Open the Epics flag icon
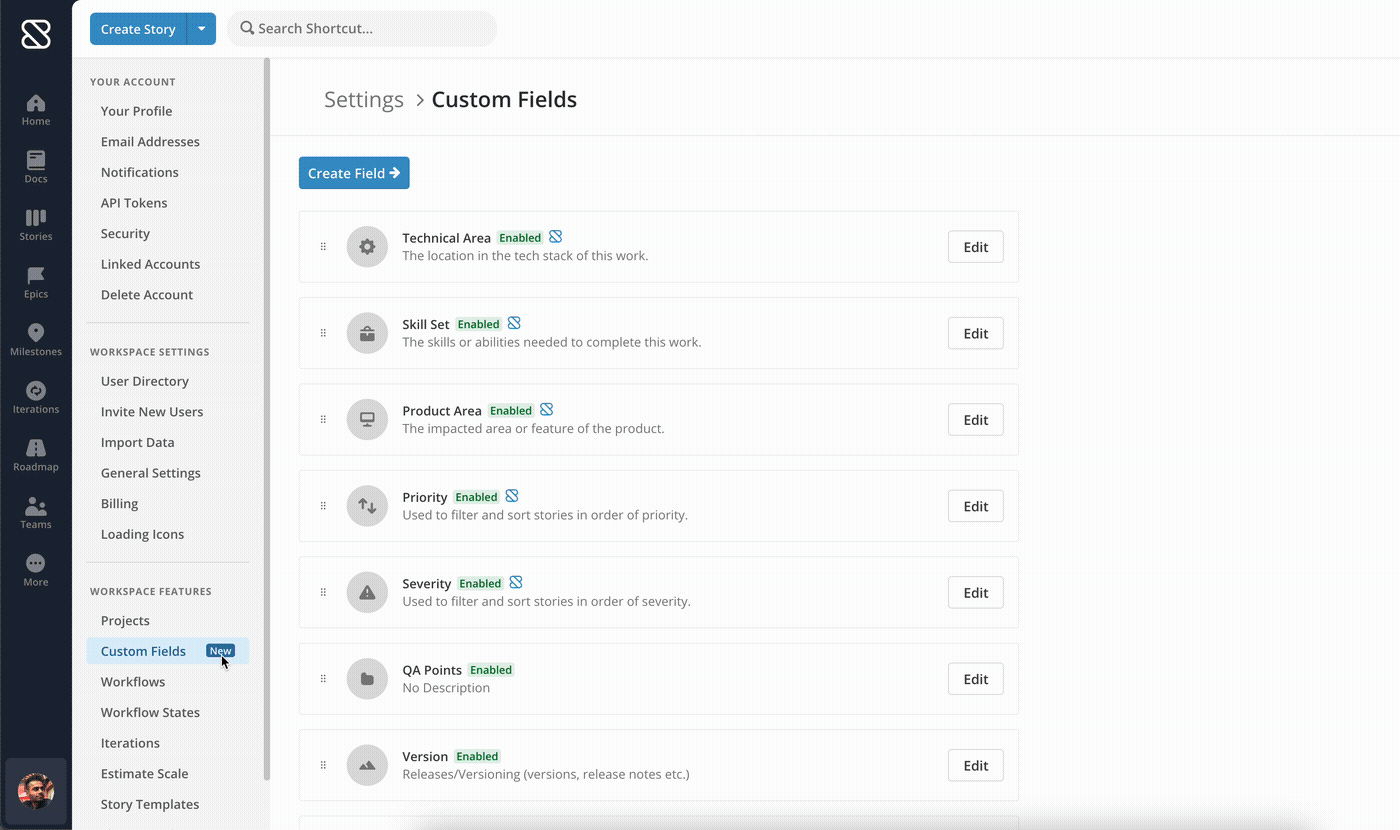This screenshot has height=830, width=1400. pyautogui.click(x=36, y=282)
